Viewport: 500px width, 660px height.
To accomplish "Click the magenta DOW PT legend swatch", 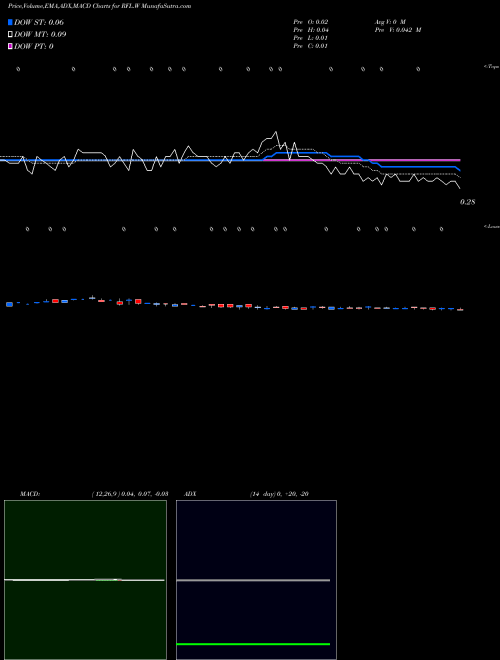I will (x=10, y=46).
